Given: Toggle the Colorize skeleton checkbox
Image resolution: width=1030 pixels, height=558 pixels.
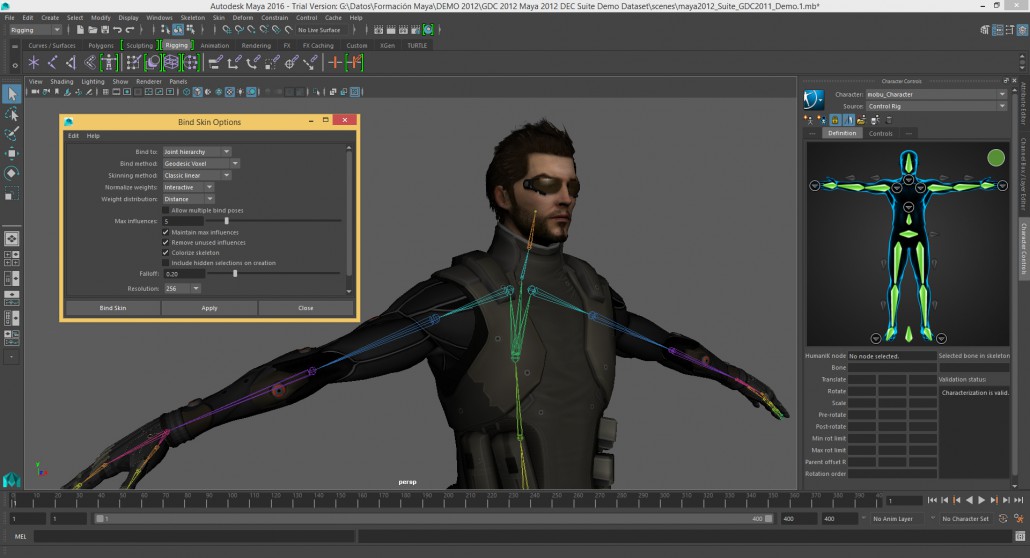Looking at the screenshot, I should coord(166,252).
